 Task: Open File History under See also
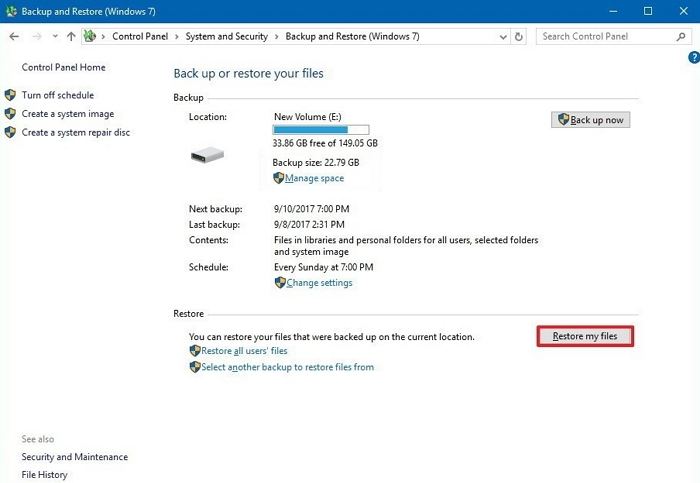tap(44, 475)
